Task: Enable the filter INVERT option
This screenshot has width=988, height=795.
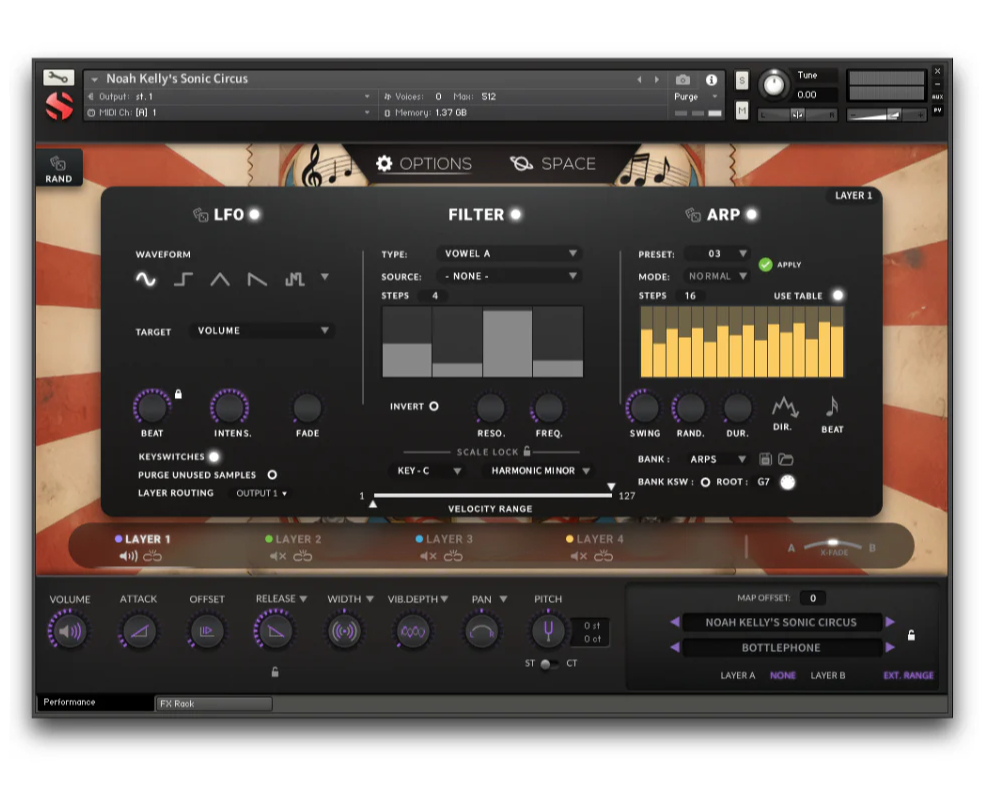Action: 434,406
